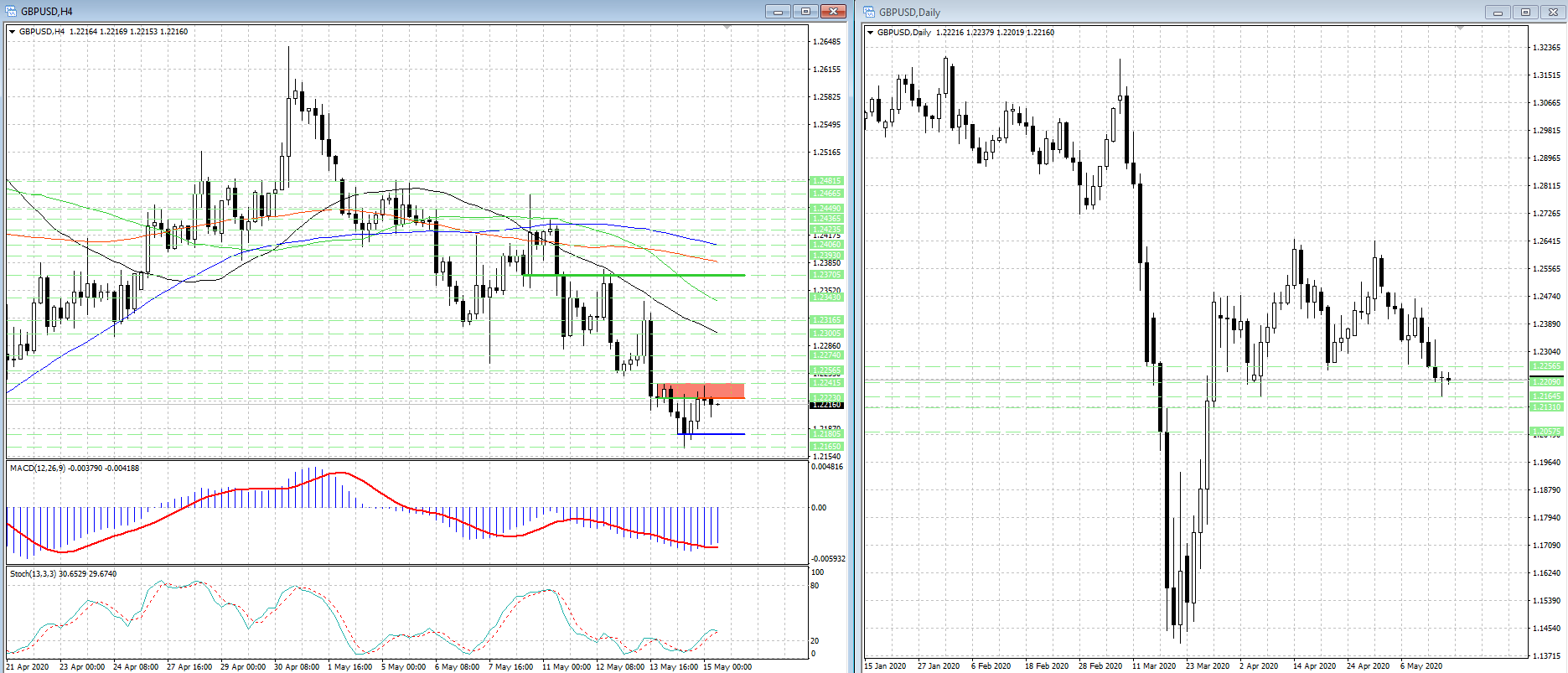
Task: Expand the GBPUSD,Daily chart arrow menu
Action: point(871,33)
